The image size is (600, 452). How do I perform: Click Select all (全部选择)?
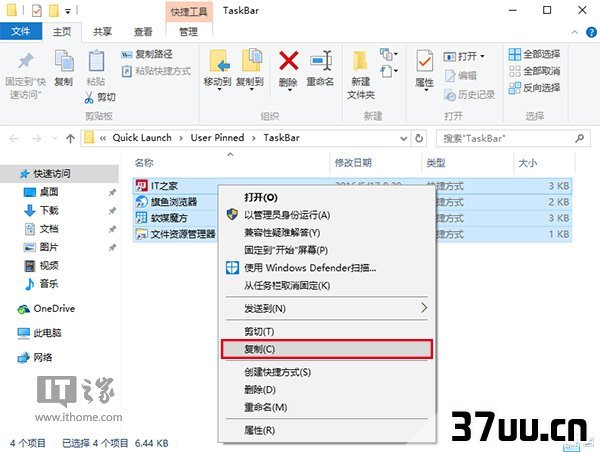click(534, 54)
